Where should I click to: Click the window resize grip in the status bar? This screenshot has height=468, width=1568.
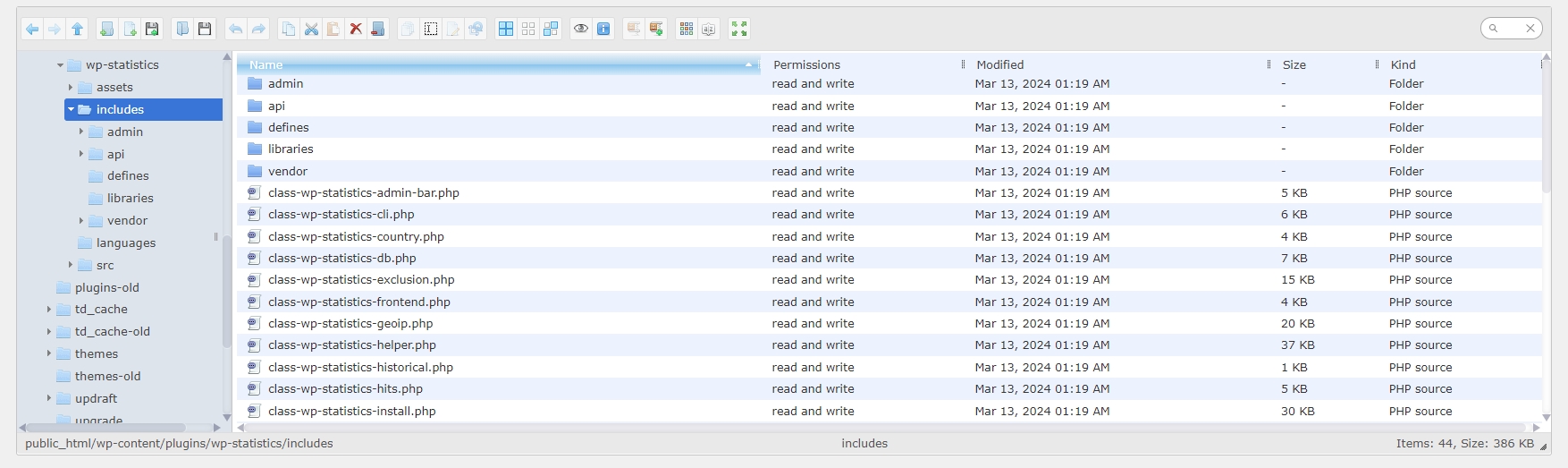[x=1544, y=445]
